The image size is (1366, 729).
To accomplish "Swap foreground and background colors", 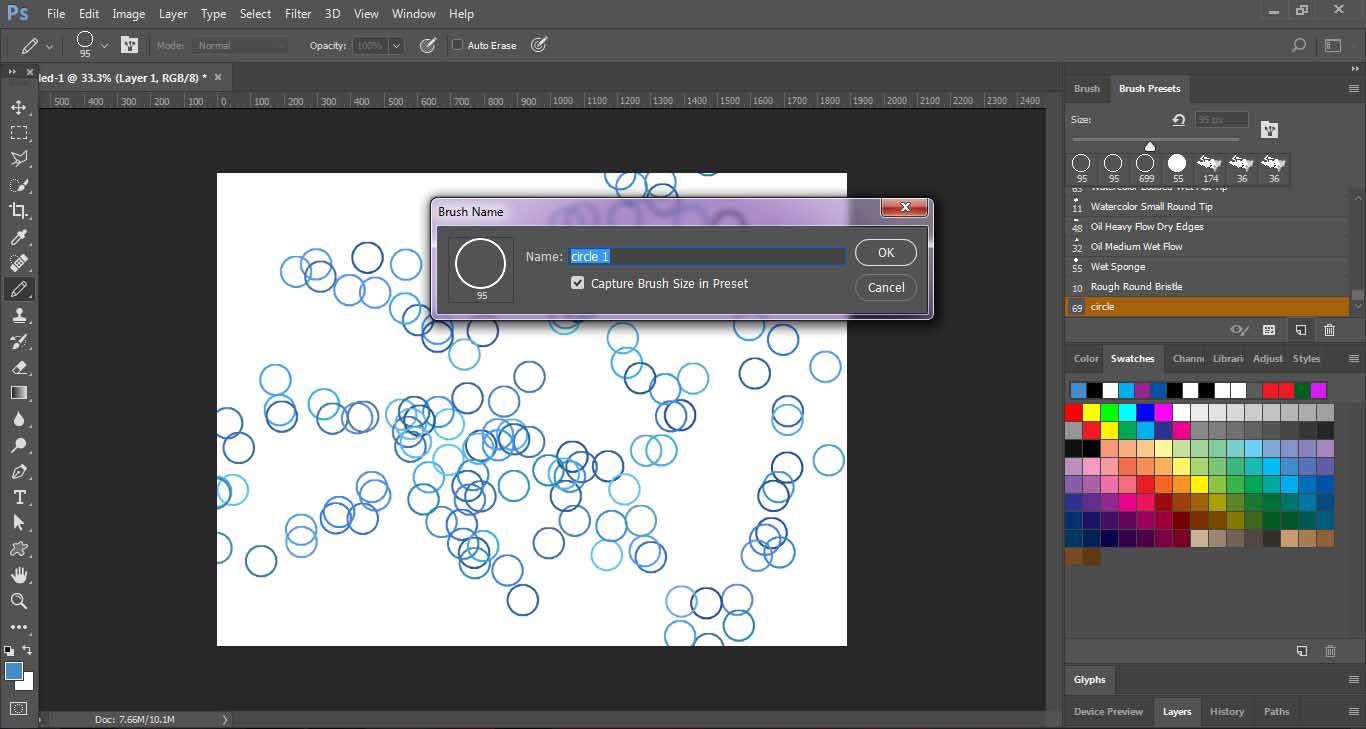I will [27, 651].
